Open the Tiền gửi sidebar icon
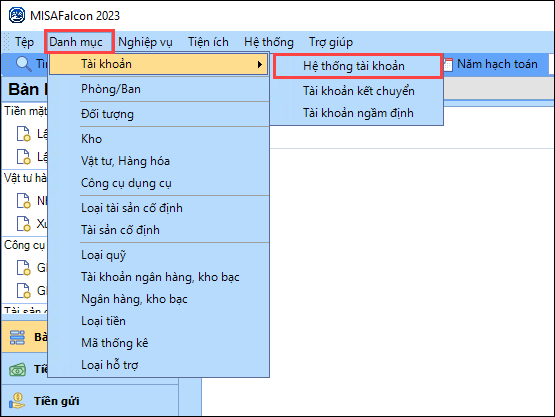This screenshot has width=555, height=417. [x=17, y=401]
